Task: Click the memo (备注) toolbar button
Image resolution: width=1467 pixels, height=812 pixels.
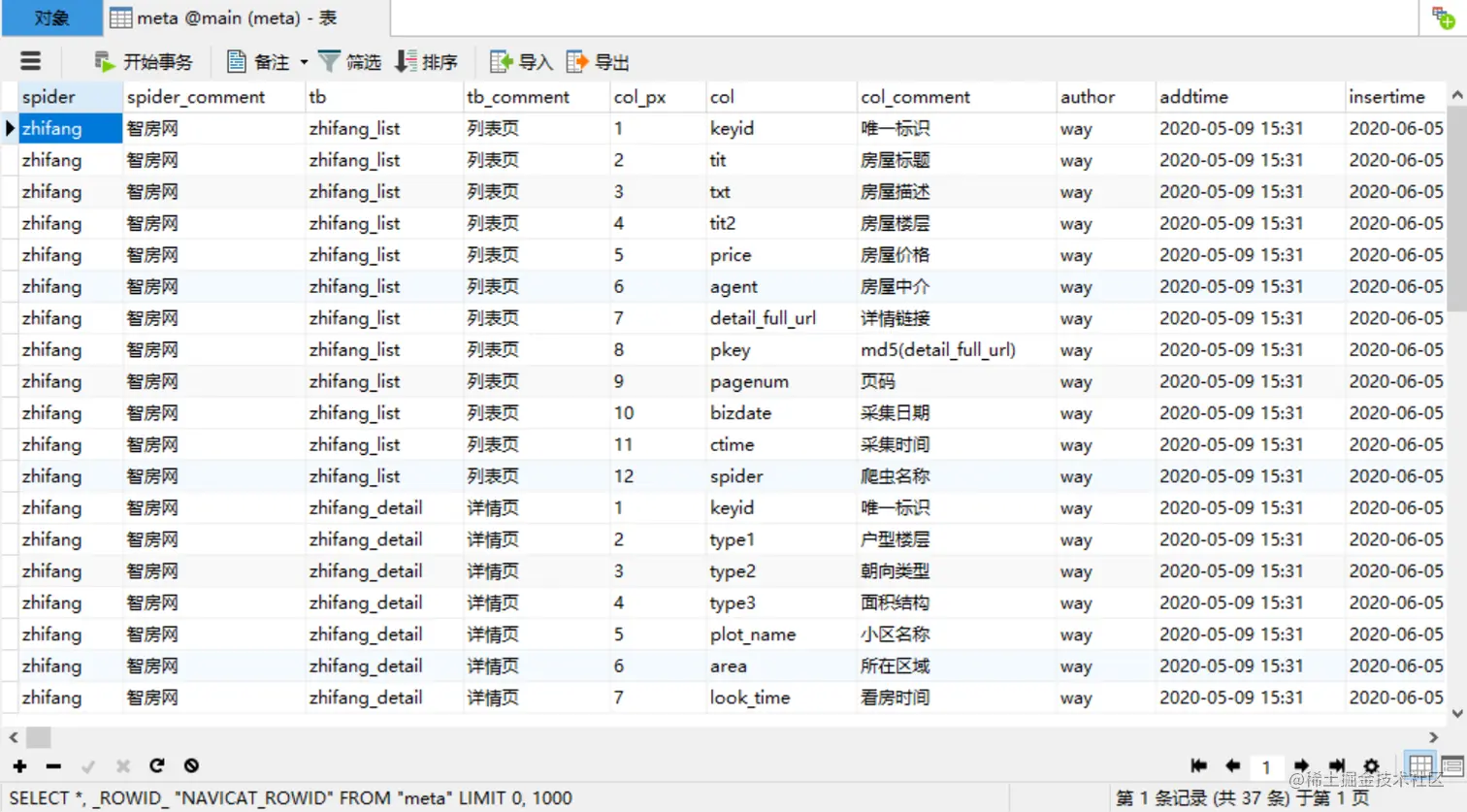Action: tap(258, 62)
